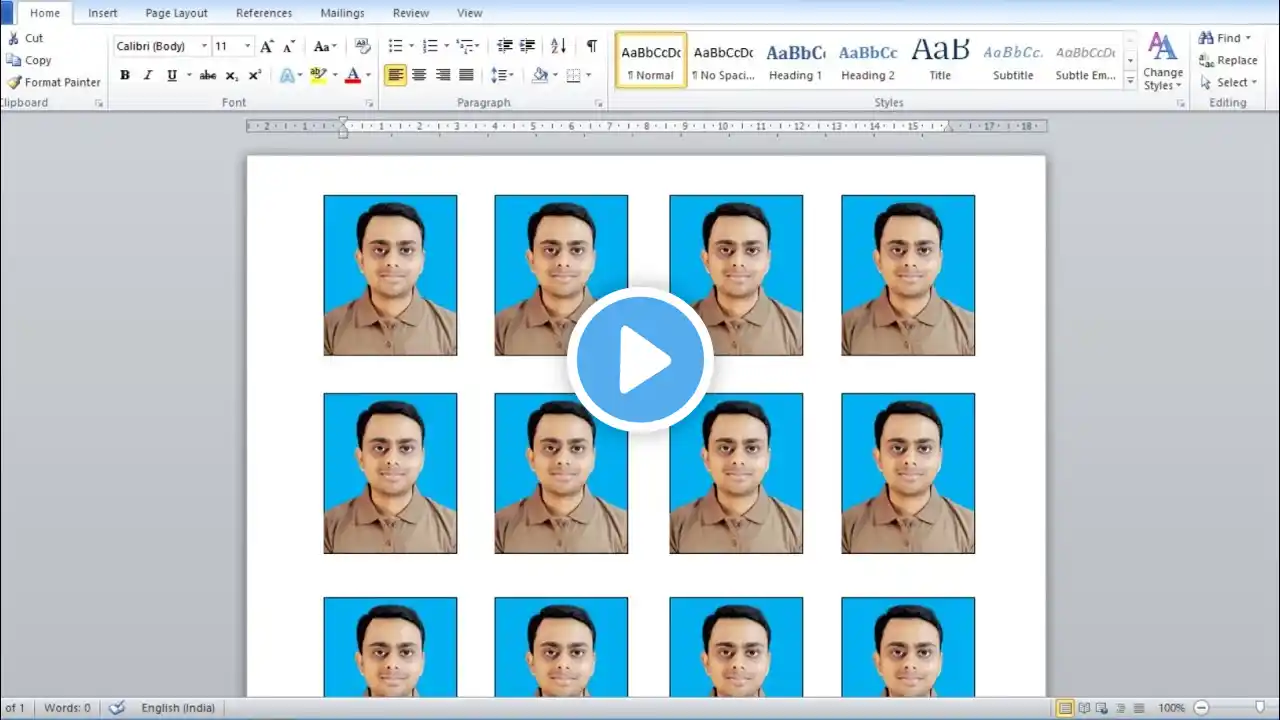Open the Page Layout tab

176,13
